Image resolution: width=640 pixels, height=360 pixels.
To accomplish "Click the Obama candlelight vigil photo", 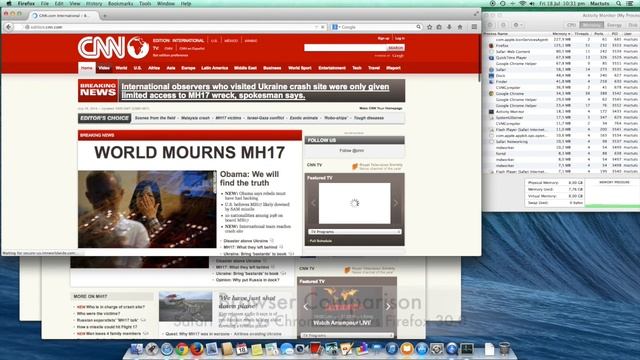I will (147, 209).
